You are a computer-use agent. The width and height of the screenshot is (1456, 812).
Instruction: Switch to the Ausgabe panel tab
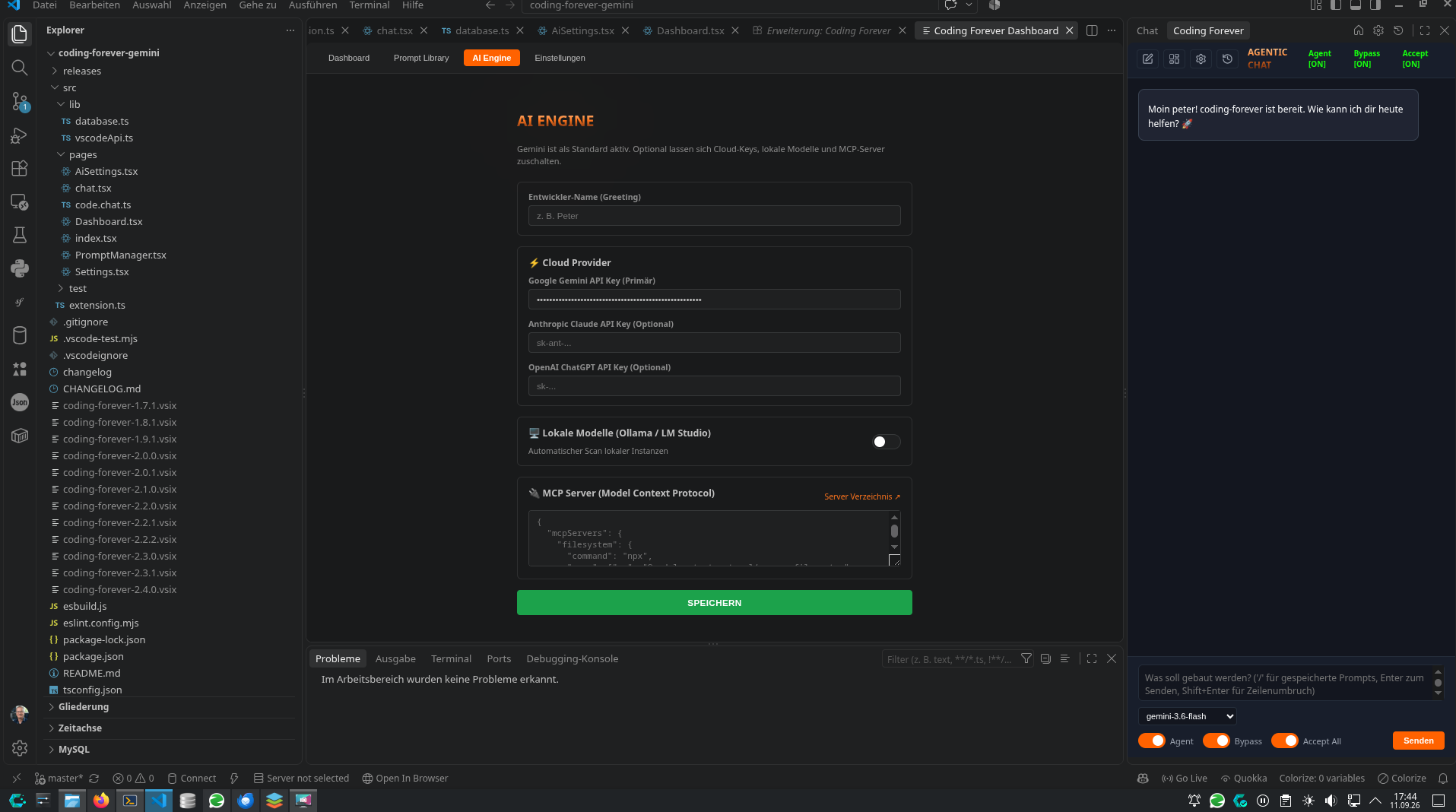(395, 658)
